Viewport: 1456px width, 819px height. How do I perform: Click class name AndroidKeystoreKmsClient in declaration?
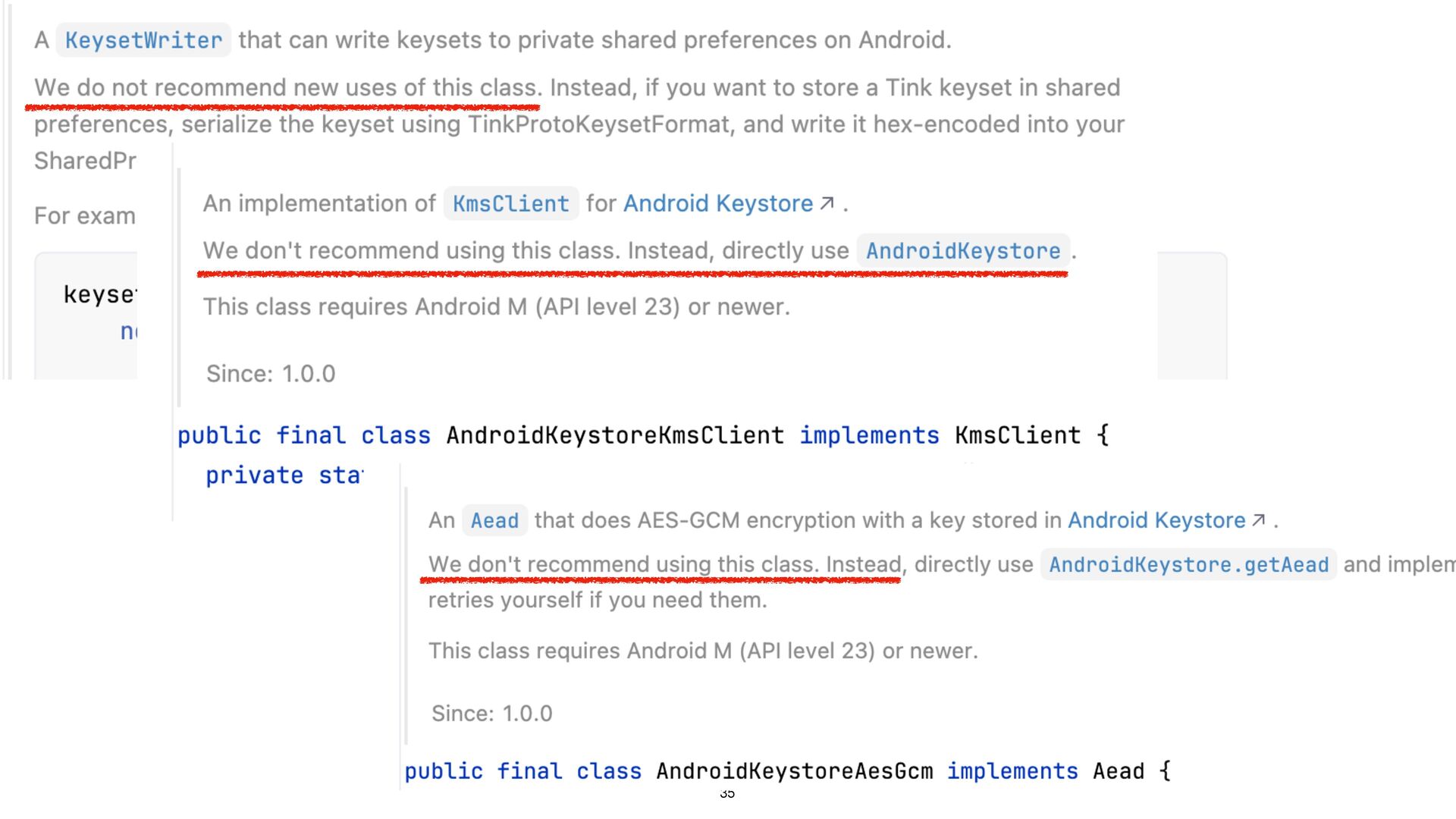(x=615, y=435)
